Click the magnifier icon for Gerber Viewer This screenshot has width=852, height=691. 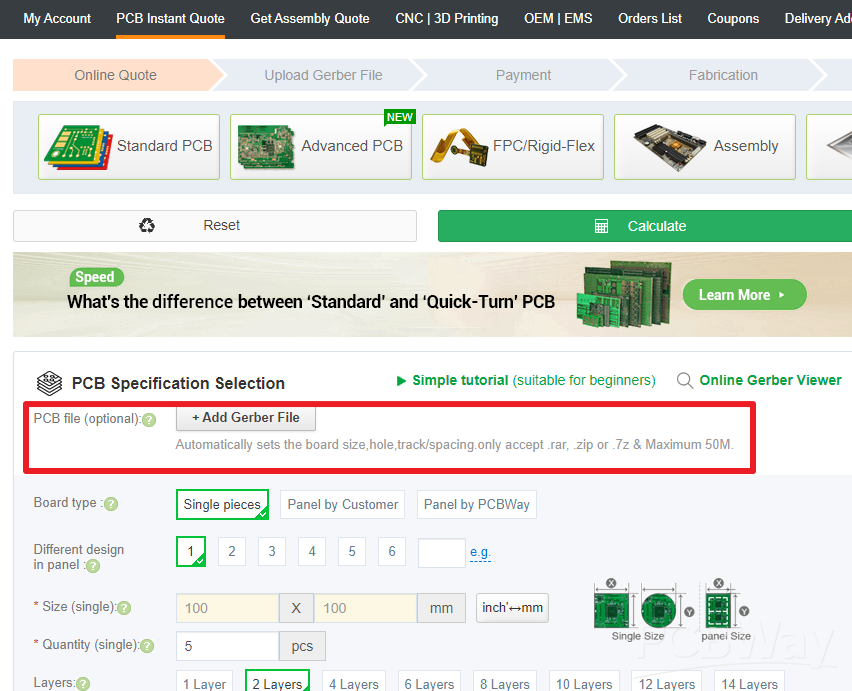tap(685, 381)
